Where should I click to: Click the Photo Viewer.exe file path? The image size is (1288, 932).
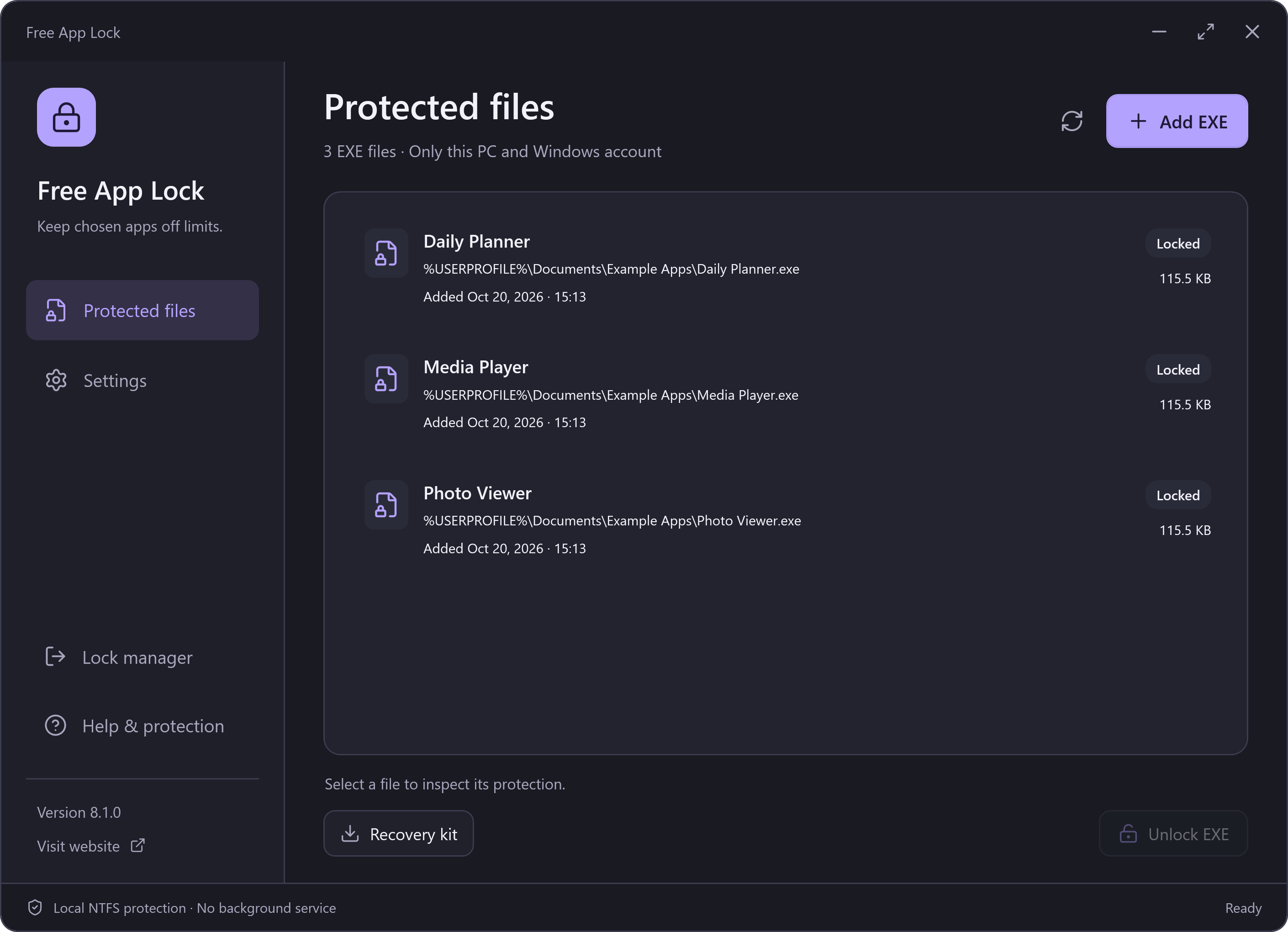point(612,521)
